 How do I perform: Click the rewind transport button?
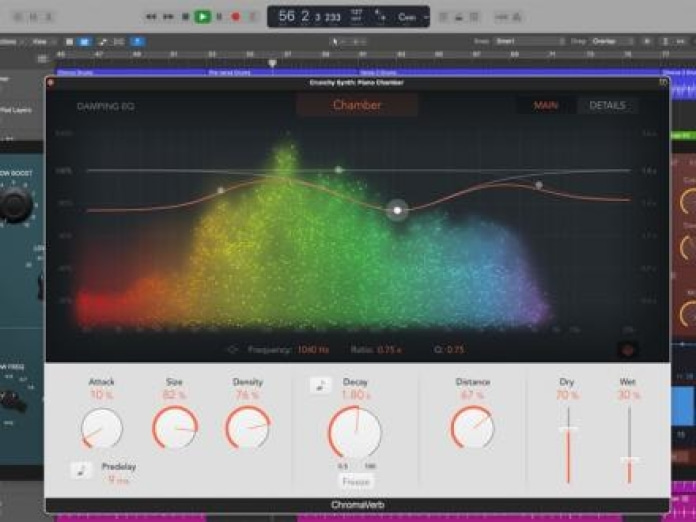click(x=151, y=17)
